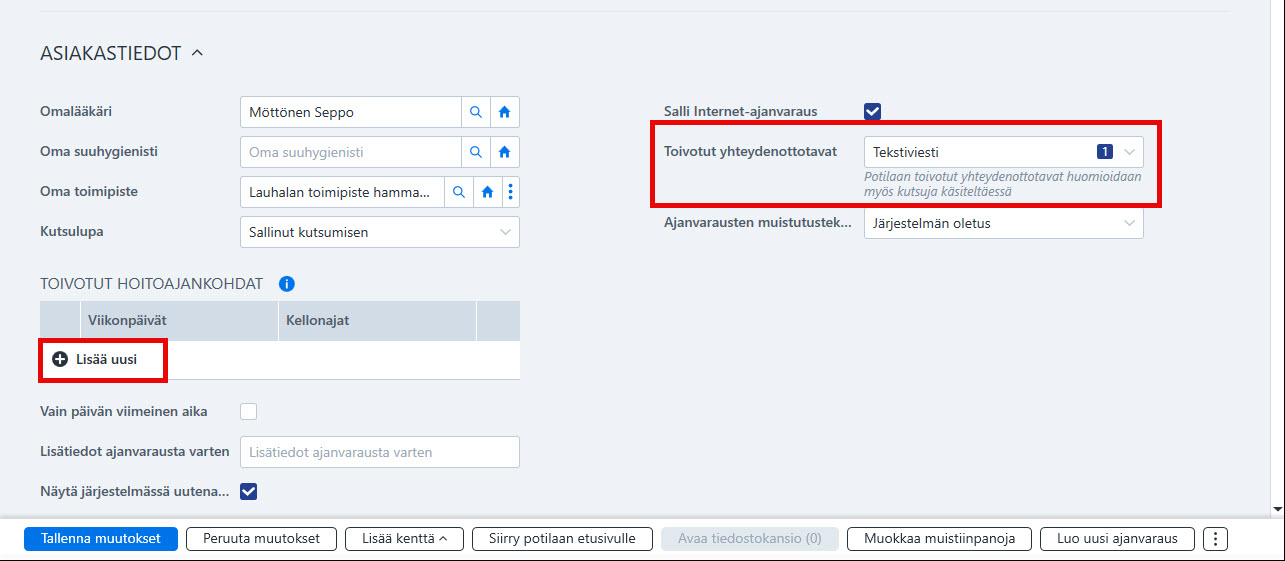This screenshot has height=561, width=1285.
Task: Click Tallenna muutokset button
Action: [101, 538]
